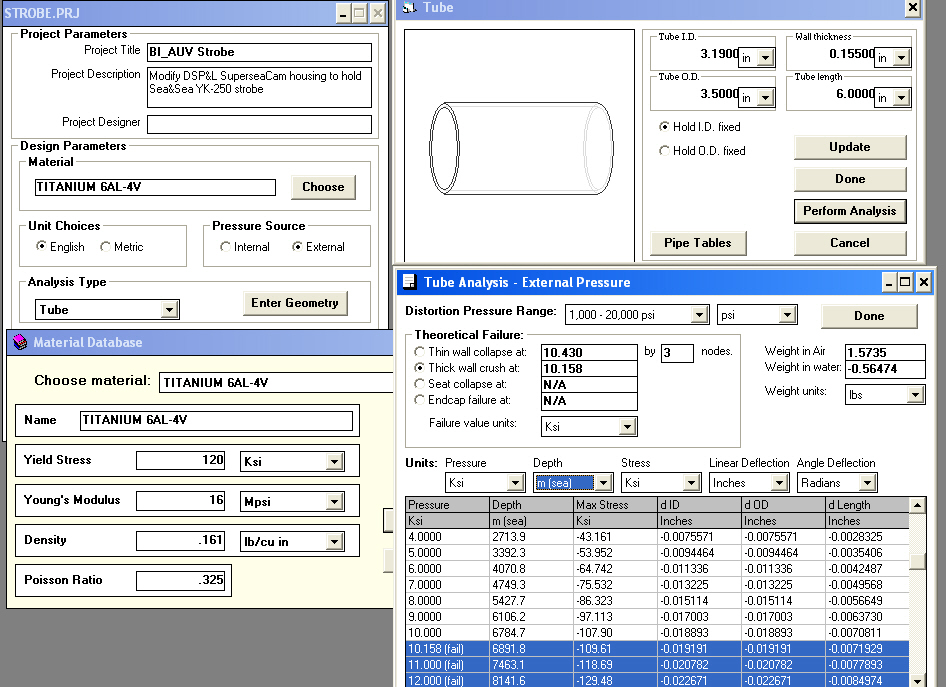
Task: Click the Depth column header
Action: [x=531, y=505]
